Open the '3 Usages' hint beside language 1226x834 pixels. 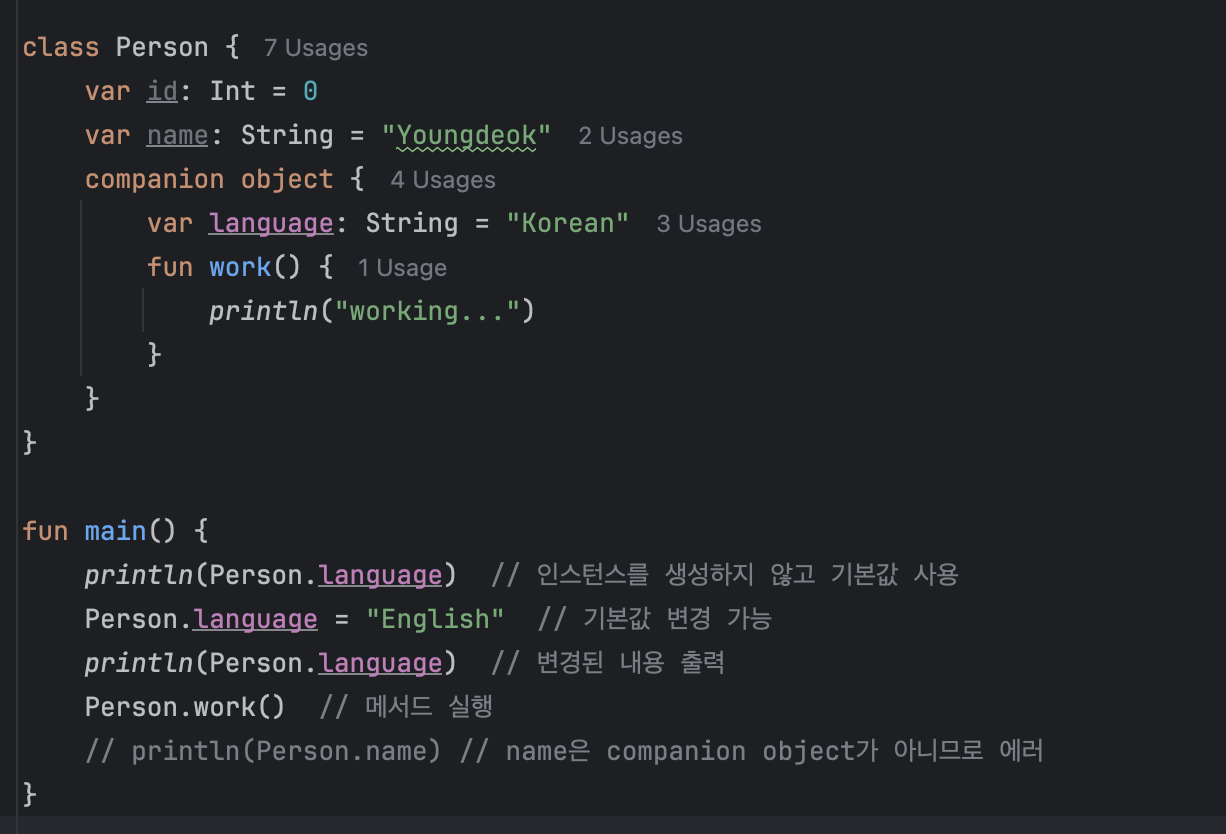(709, 224)
